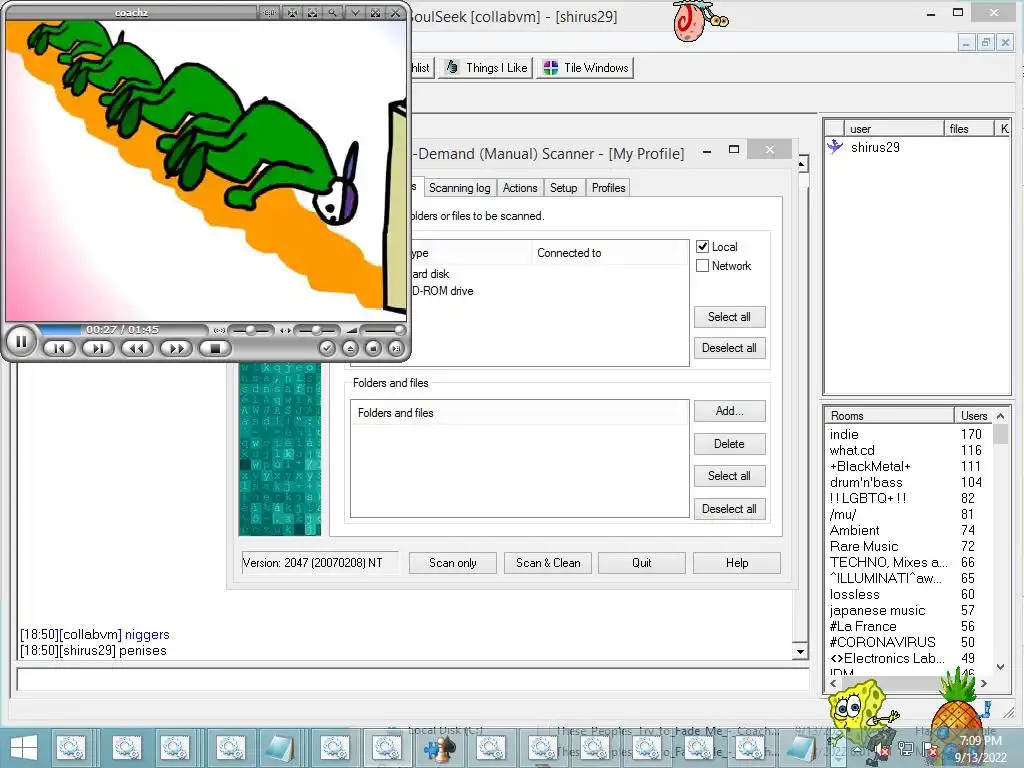Skip to the next track in media player
The image size is (1024, 768).
pyautogui.click(x=98, y=349)
